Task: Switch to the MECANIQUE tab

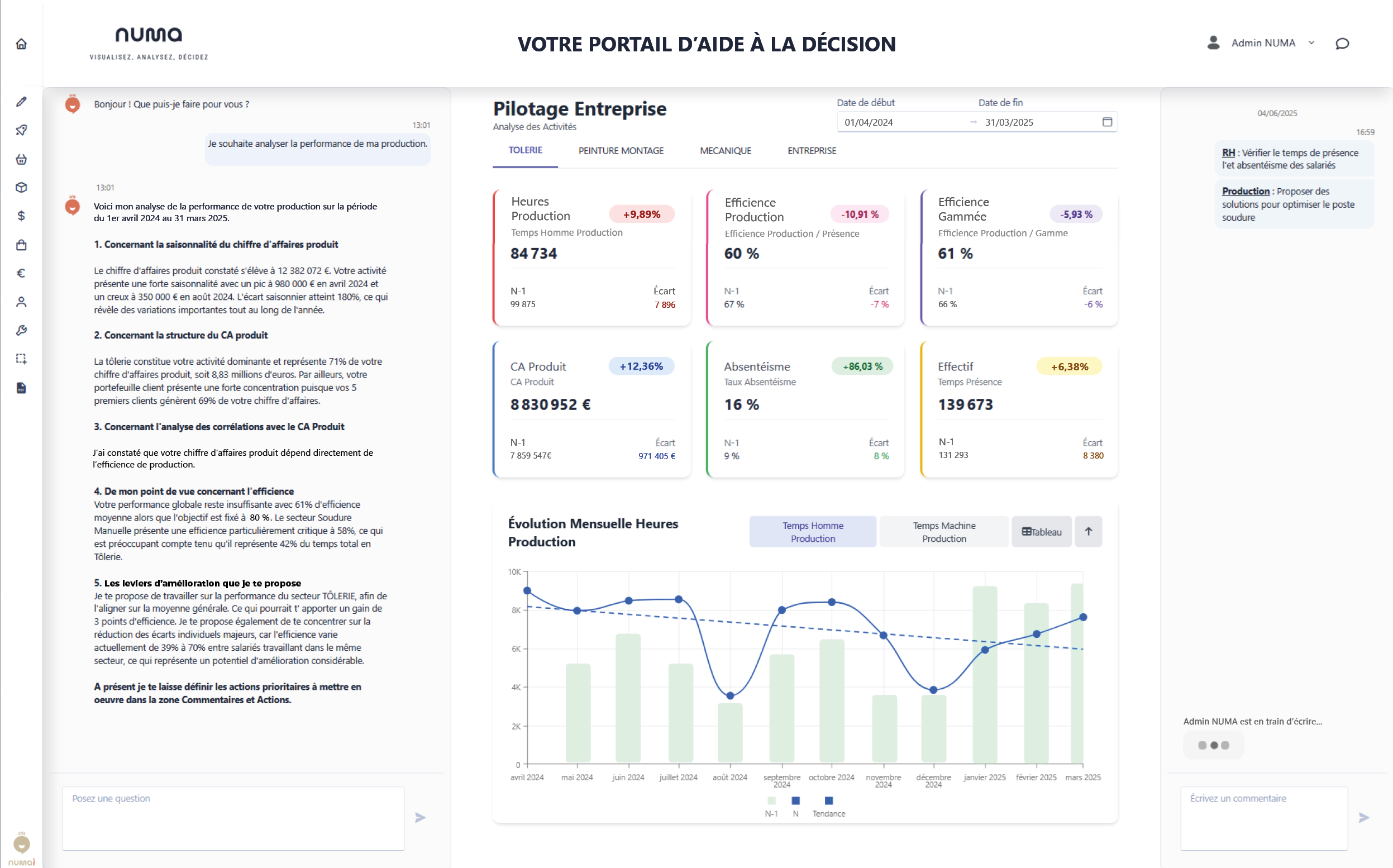Action: (726, 151)
